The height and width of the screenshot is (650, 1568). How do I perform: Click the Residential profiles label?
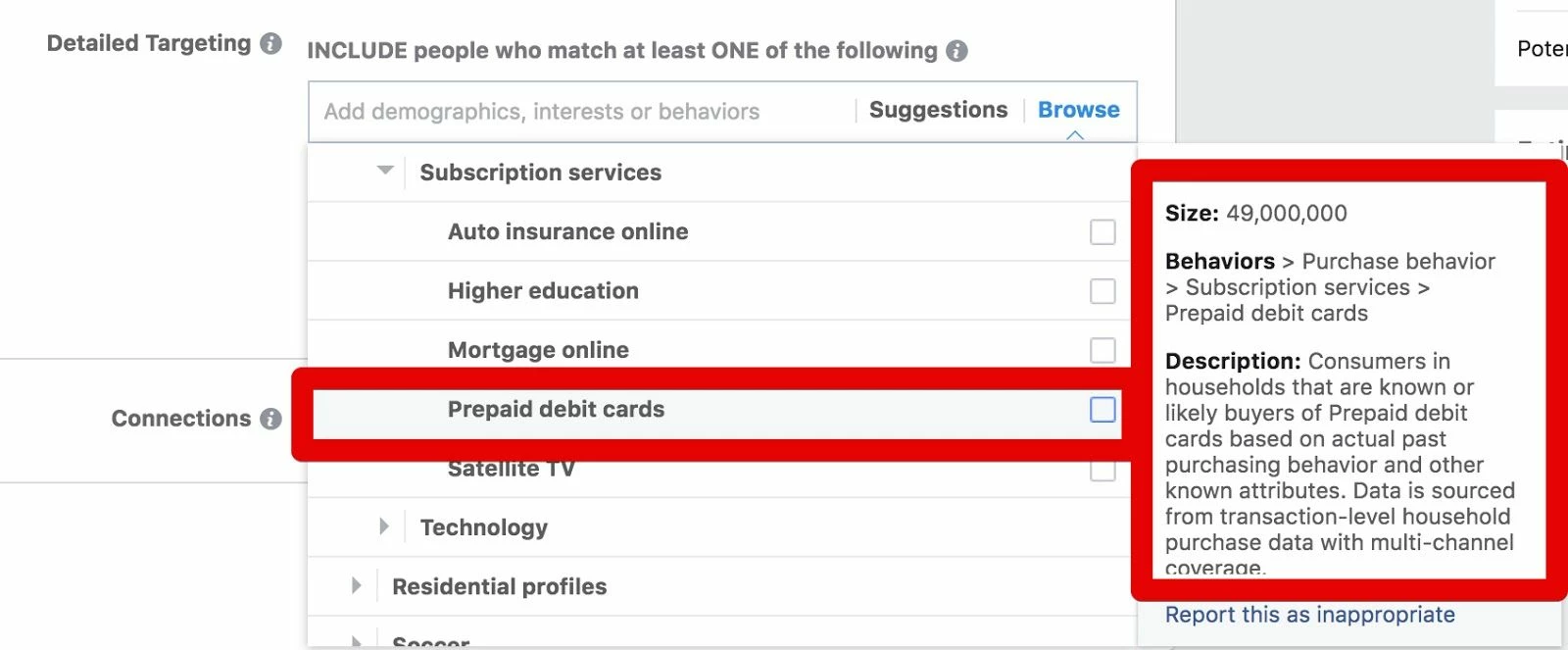click(x=499, y=586)
